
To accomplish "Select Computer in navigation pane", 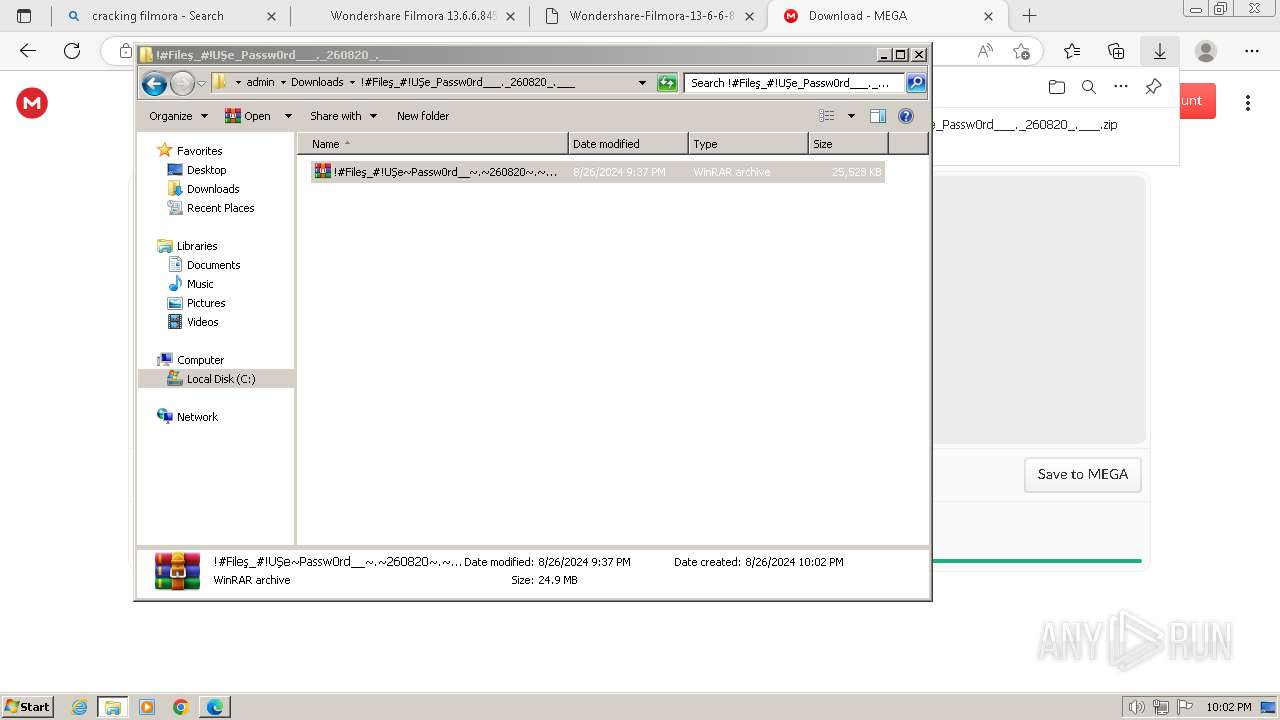I will click(200, 360).
